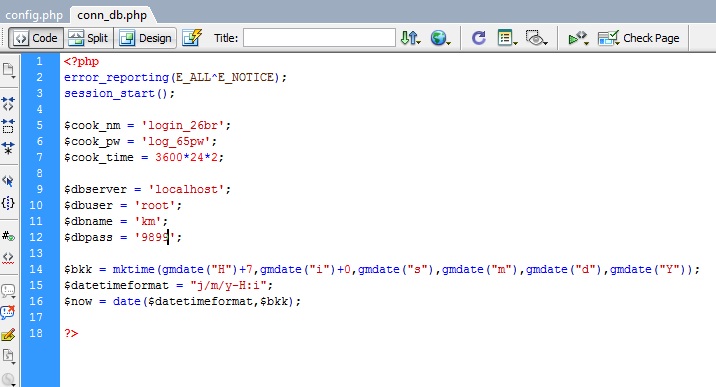Click the '$cook_nm' variable
Screen dimensions: 716x387
coord(92,126)
